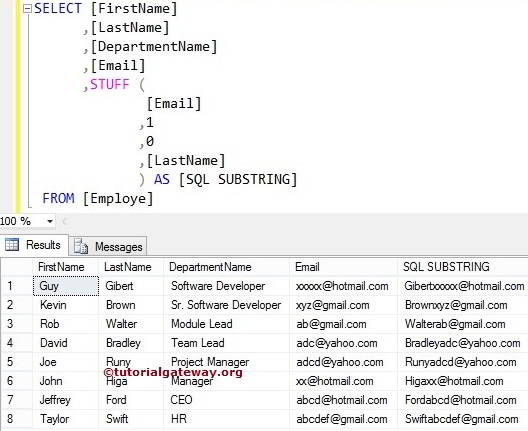Click the adcd@yahoo.com Email cell
Image resolution: width=528 pixels, height=431 pixels.
pos(343,362)
